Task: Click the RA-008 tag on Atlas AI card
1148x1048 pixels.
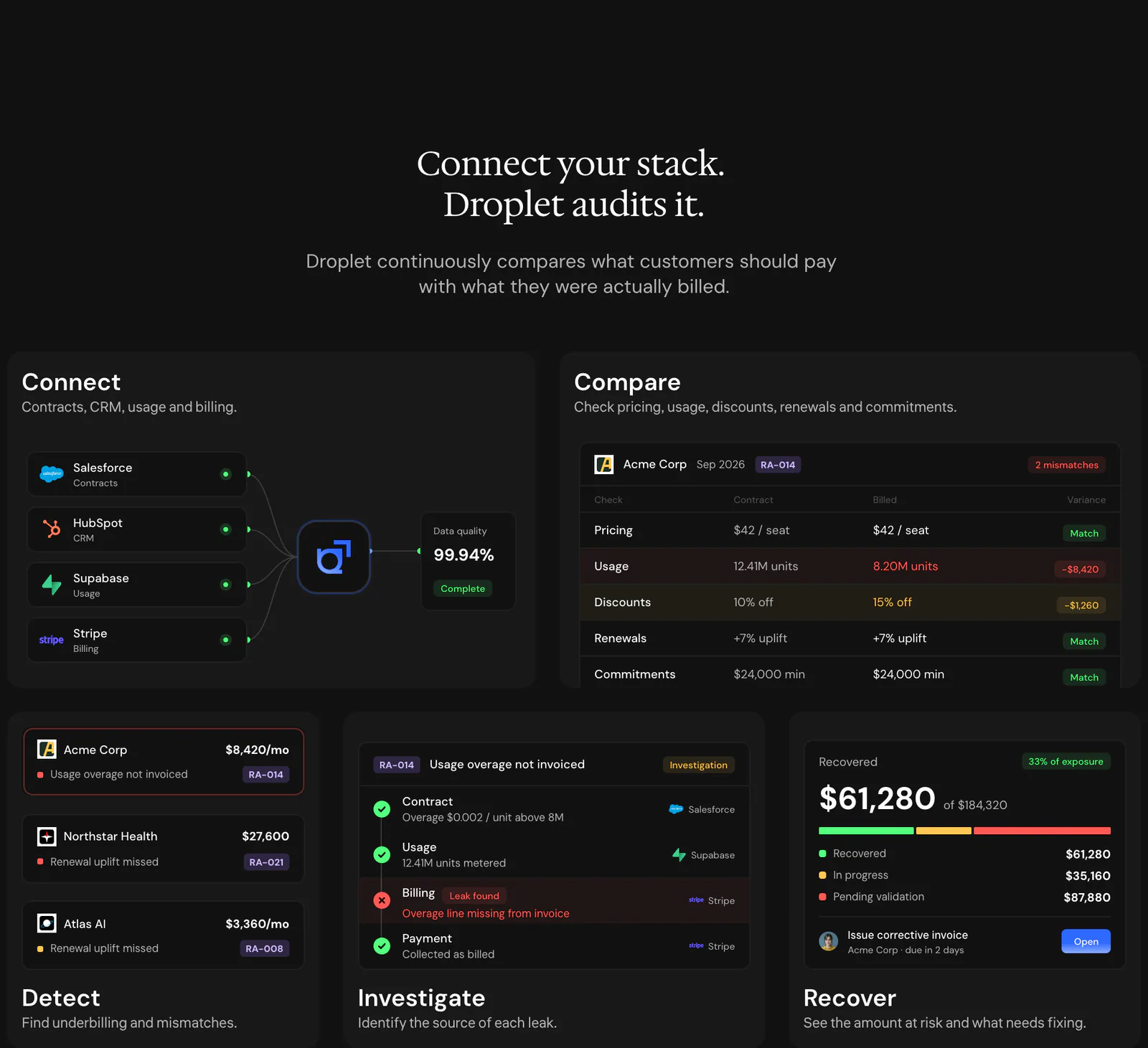Action: 264,948
